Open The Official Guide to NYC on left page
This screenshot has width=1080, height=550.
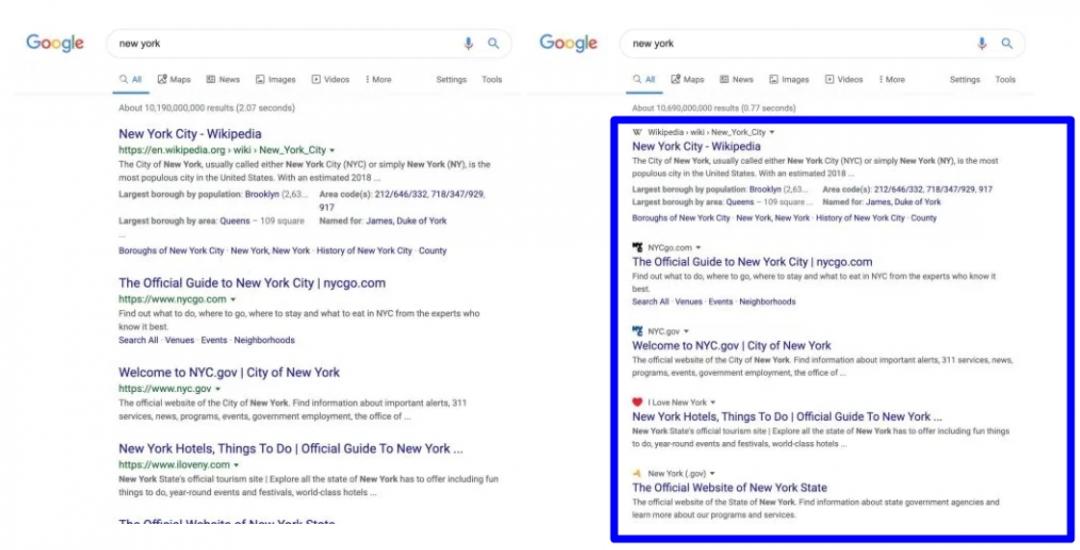pos(252,283)
